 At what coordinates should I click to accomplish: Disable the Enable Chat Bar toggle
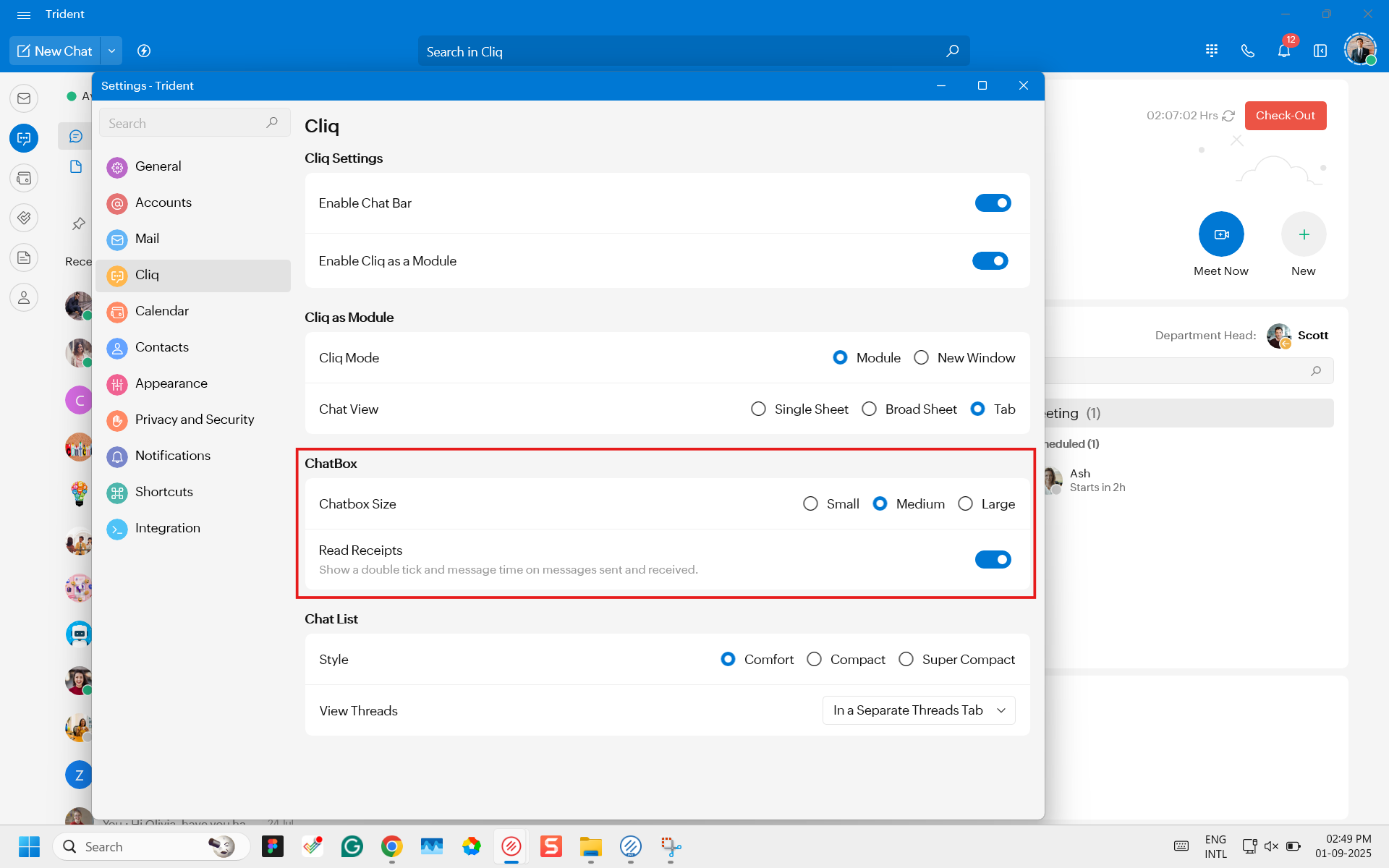[x=993, y=203]
